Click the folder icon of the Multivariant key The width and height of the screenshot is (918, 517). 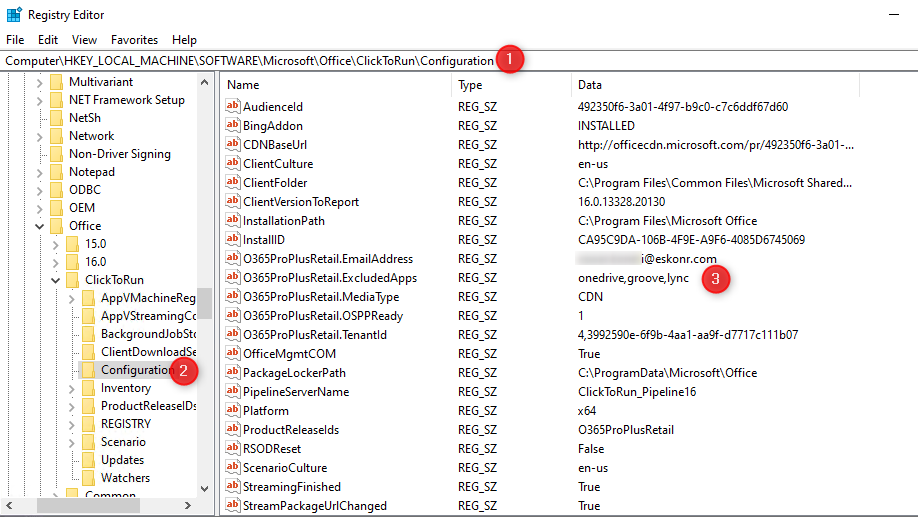coord(57,81)
